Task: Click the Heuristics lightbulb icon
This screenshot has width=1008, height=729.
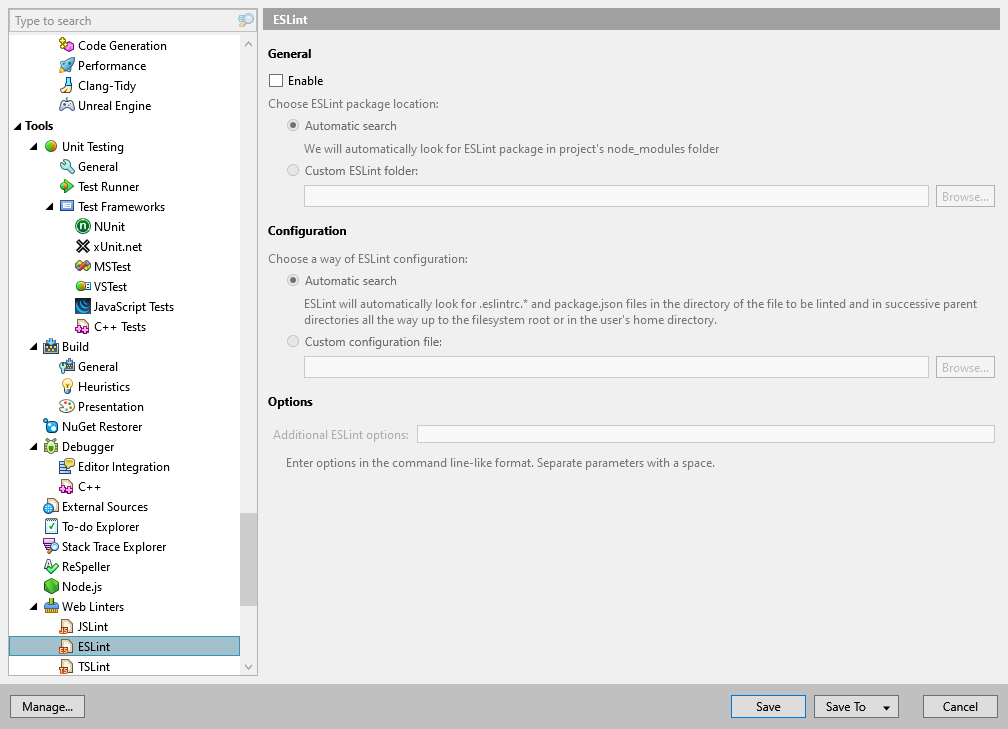Action: tap(67, 386)
